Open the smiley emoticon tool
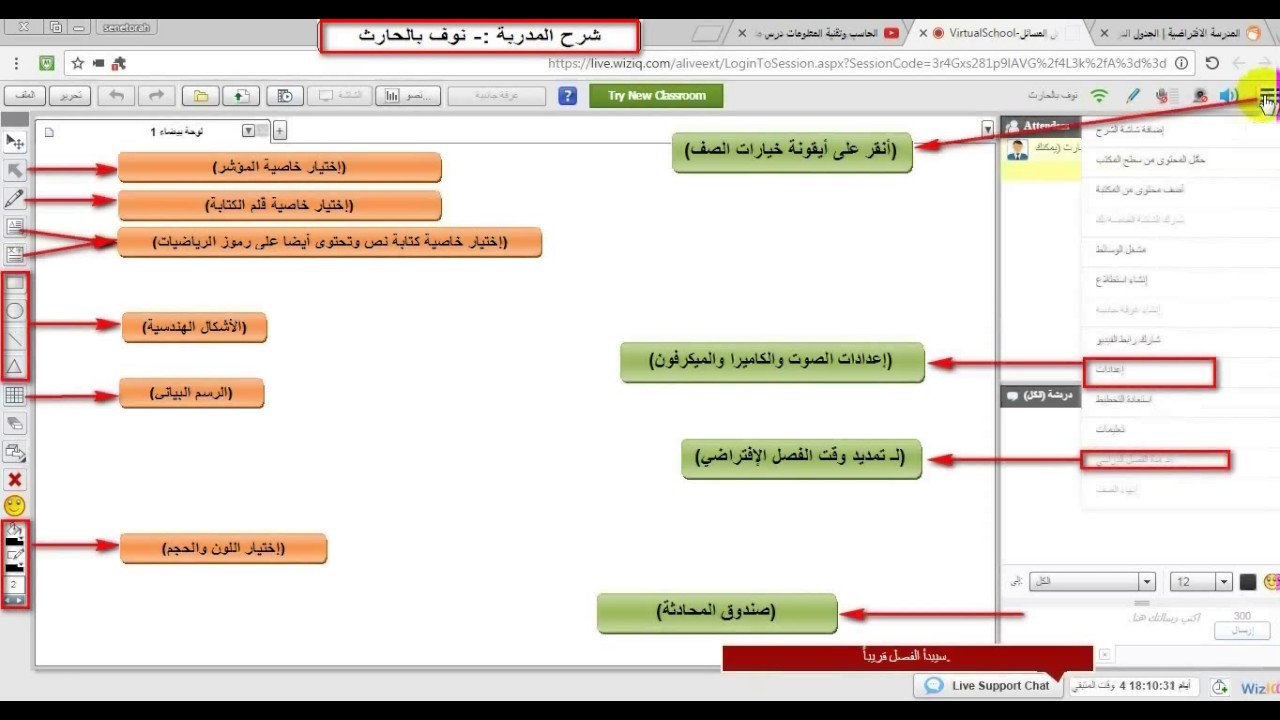Screen dimensions: 1280x720 click(x=15, y=507)
